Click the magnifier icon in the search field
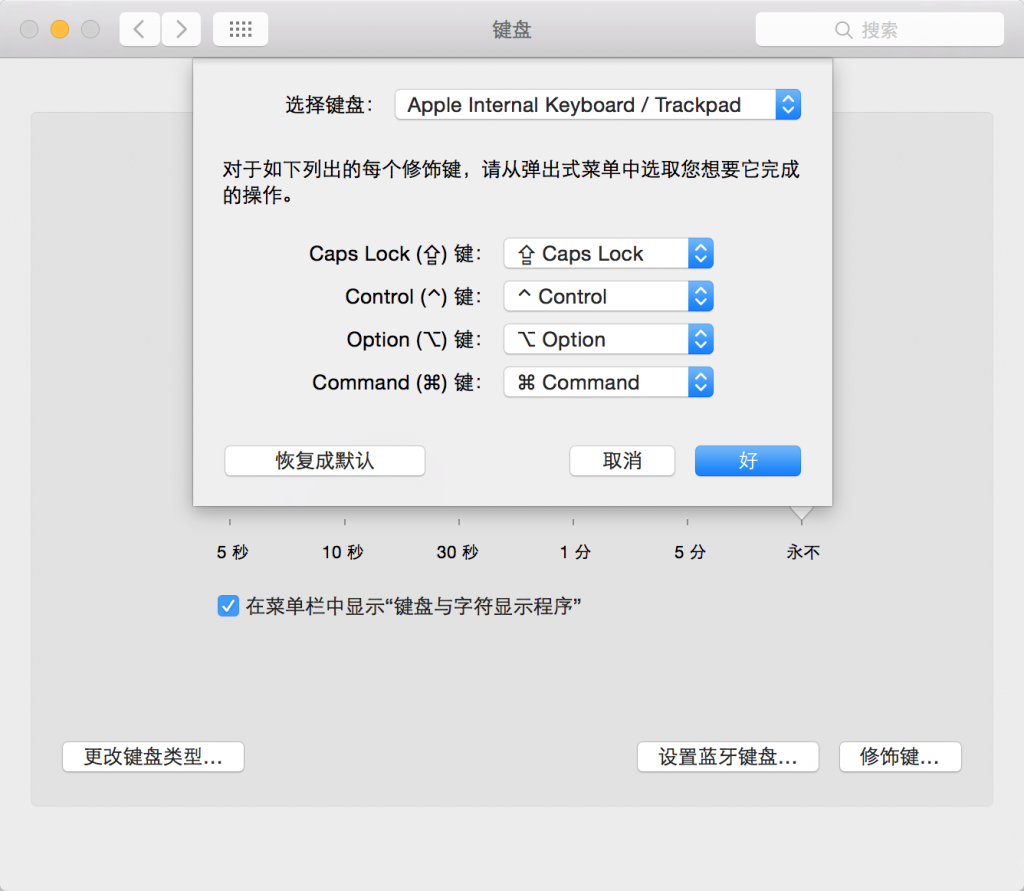This screenshot has width=1024, height=891. click(x=844, y=28)
